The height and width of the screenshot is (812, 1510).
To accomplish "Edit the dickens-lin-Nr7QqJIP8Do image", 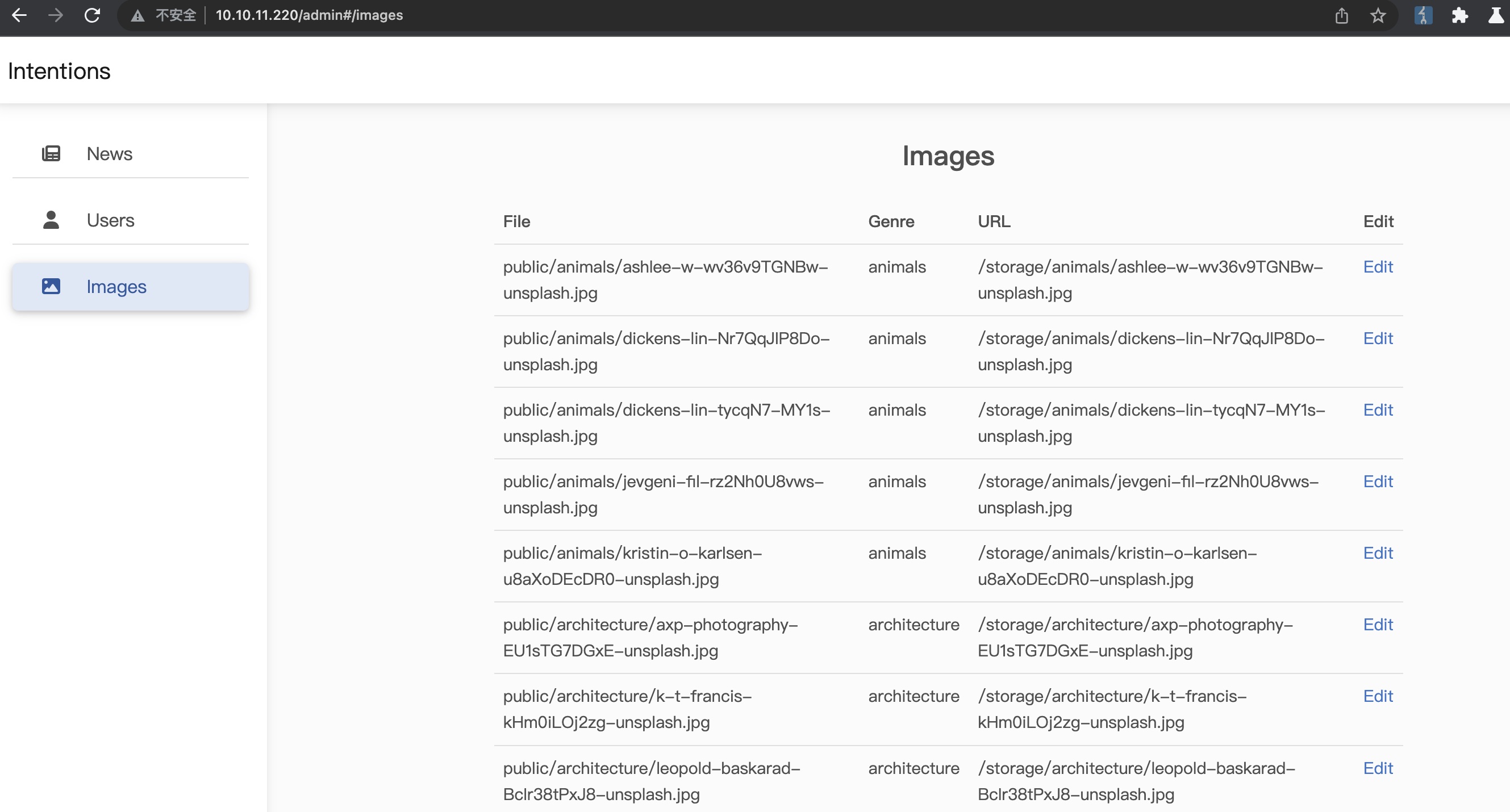I will pos(1378,338).
